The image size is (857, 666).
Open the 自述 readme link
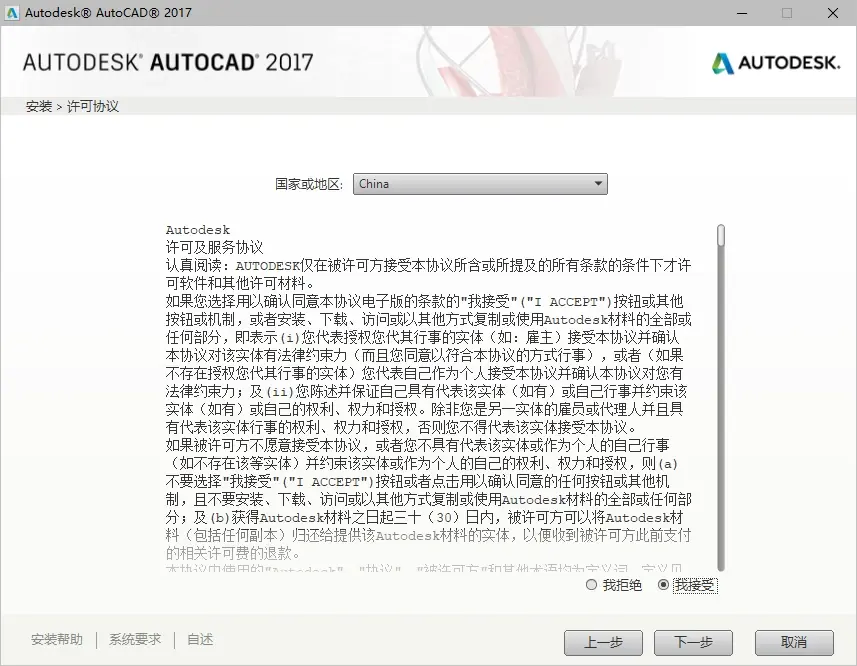tap(200, 639)
